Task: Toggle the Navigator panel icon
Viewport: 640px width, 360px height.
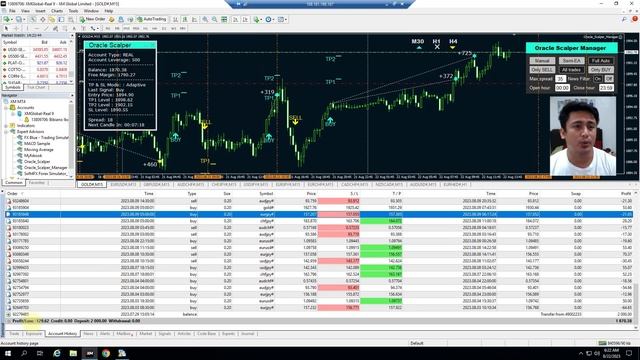Action: (52, 19)
